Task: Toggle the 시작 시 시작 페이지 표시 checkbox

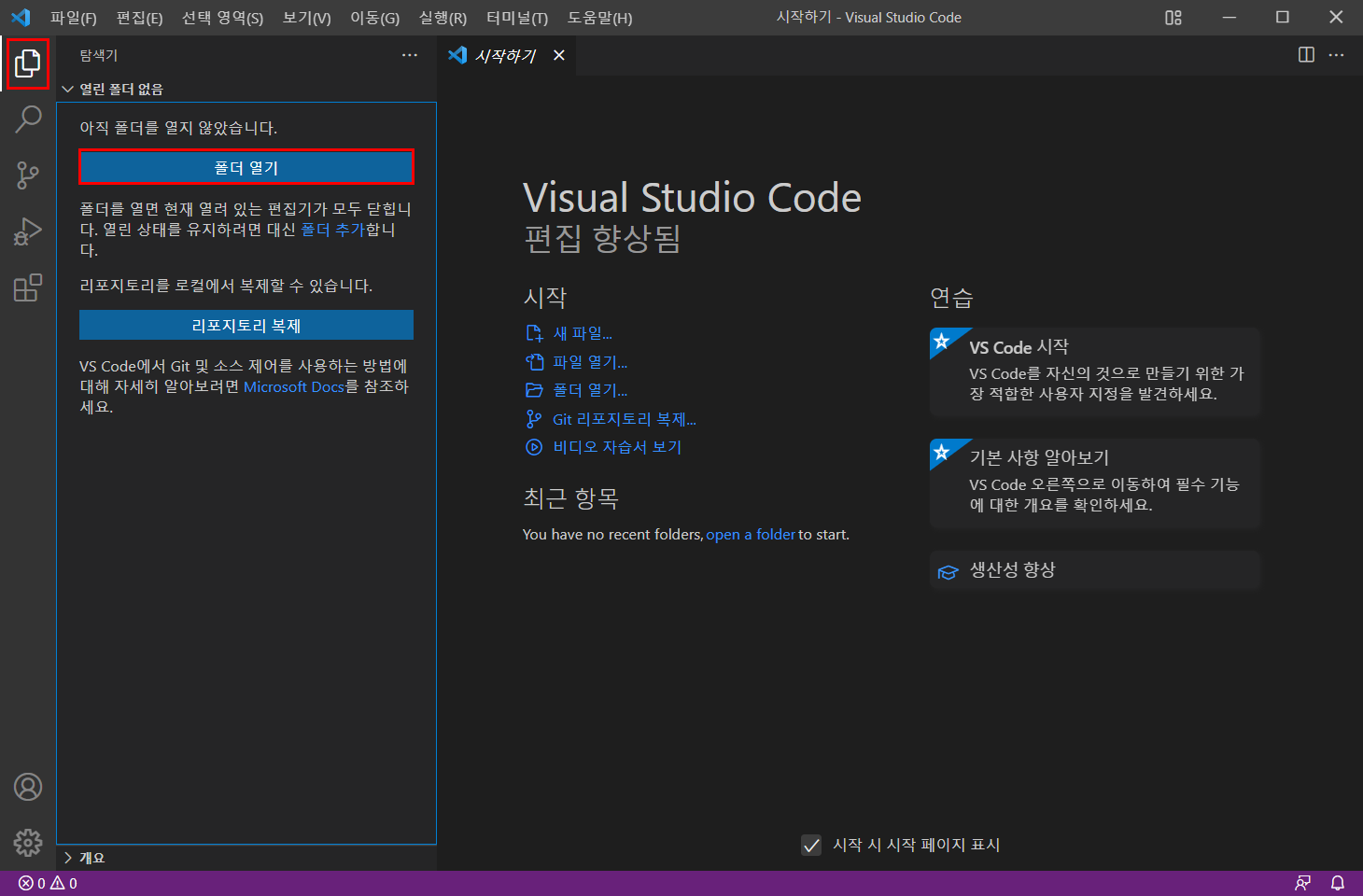Action: coord(811,845)
